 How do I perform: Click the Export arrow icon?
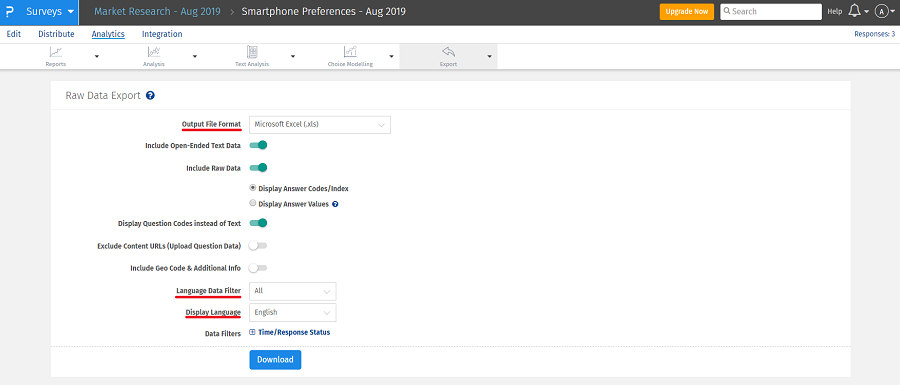click(448, 52)
